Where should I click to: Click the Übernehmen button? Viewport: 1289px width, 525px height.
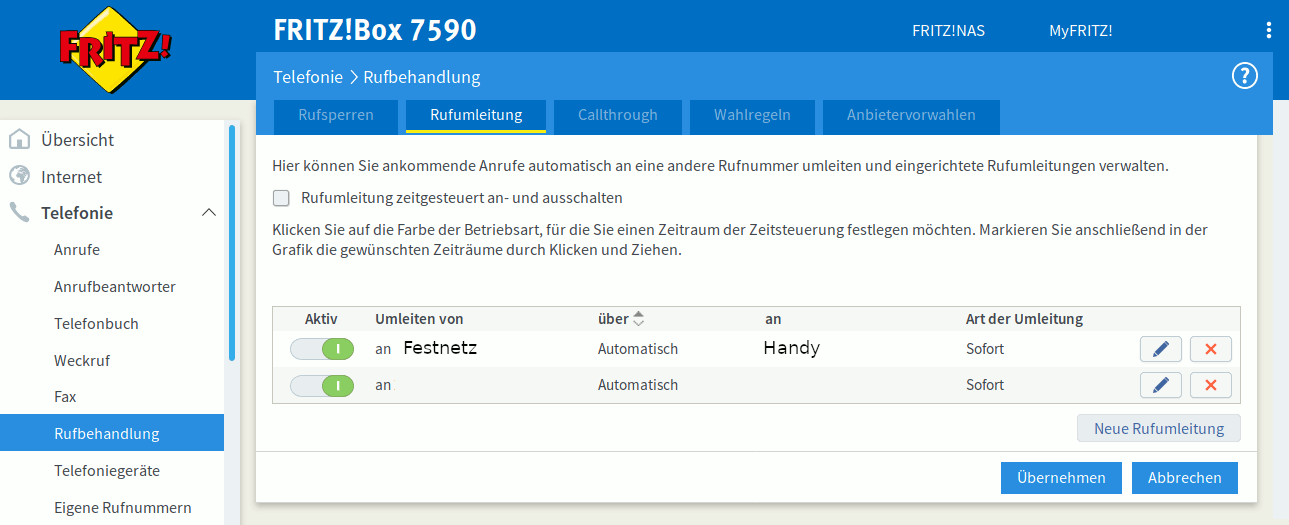pos(1061,478)
